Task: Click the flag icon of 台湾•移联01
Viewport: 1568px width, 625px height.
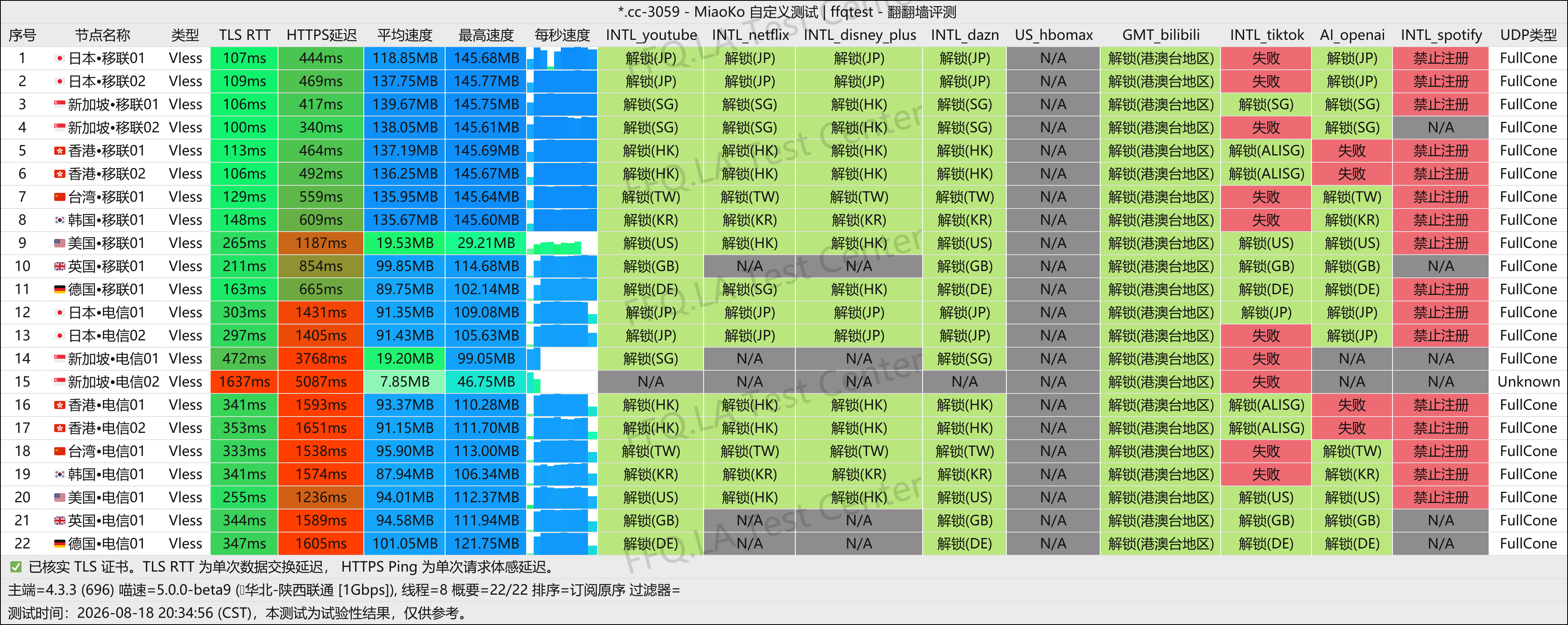Action: tap(60, 197)
